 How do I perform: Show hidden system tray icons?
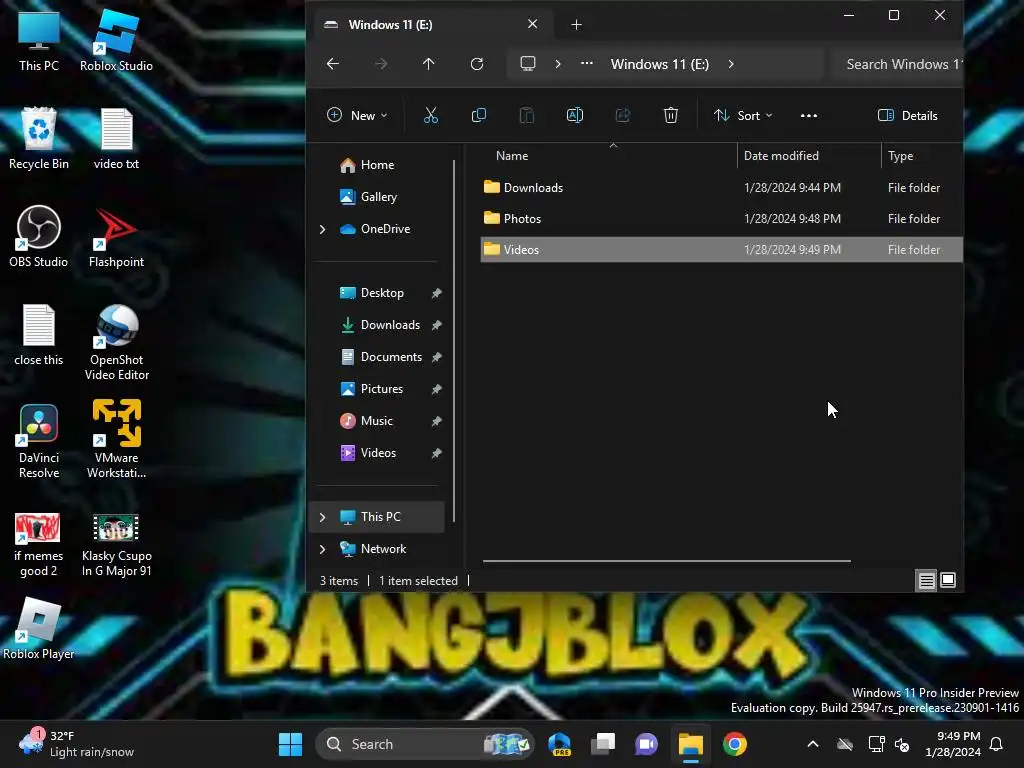click(812, 744)
